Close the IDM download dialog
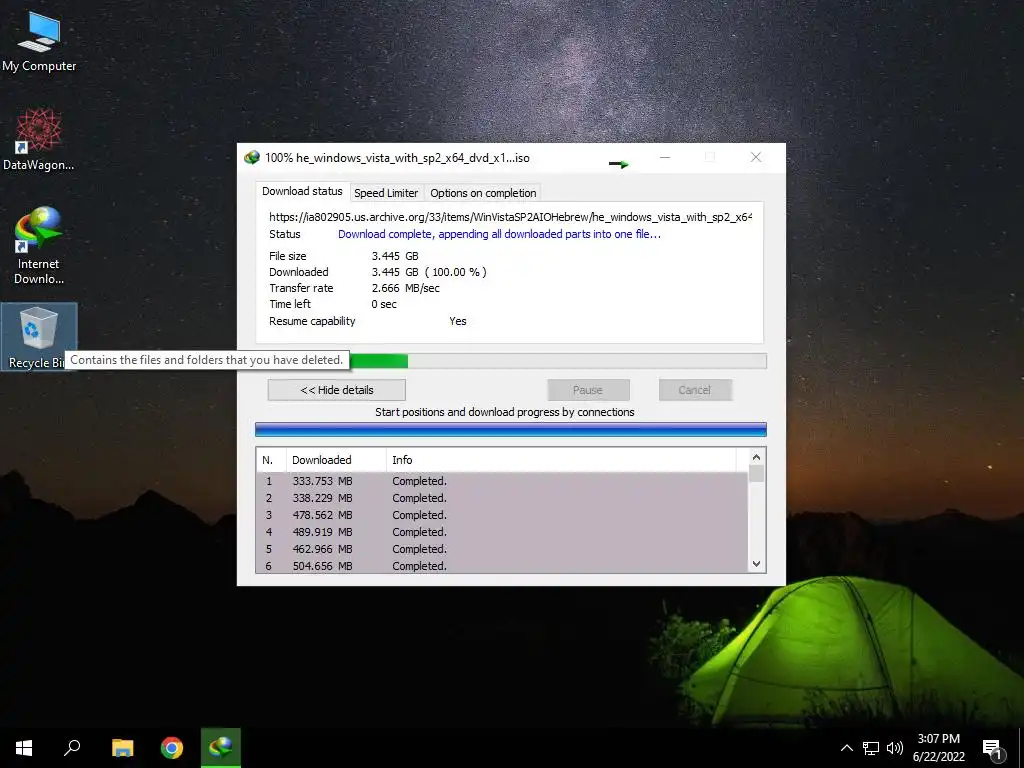The width and height of the screenshot is (1024, 768). (x=756, y=157)
